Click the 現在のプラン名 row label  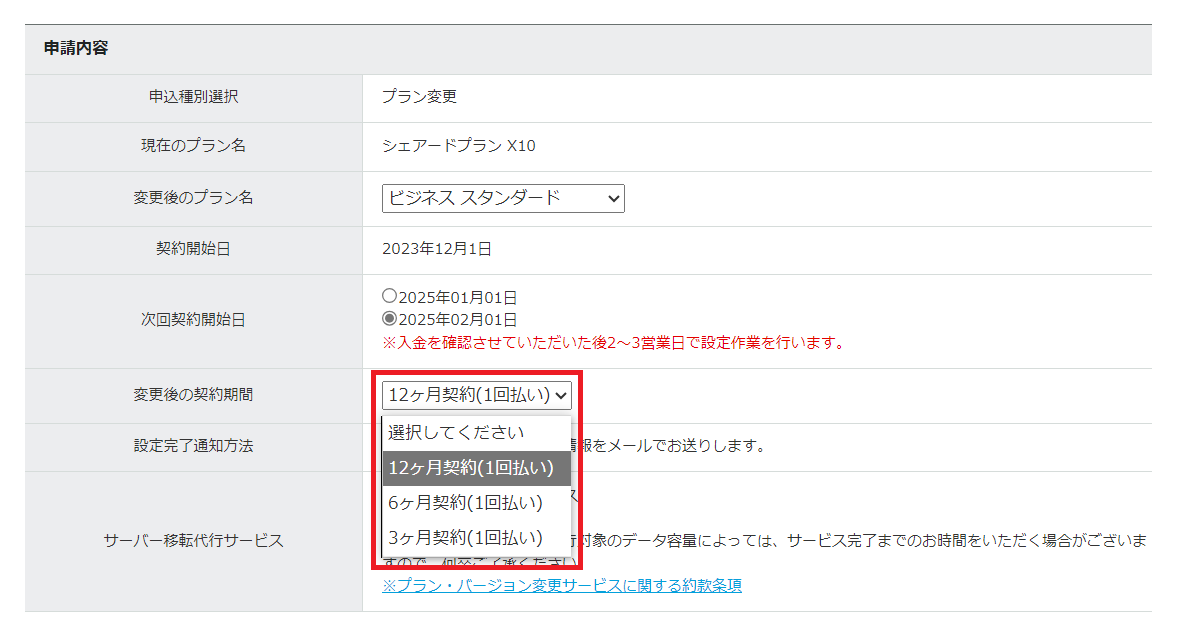pyautogui.click(x=193, y=146)
